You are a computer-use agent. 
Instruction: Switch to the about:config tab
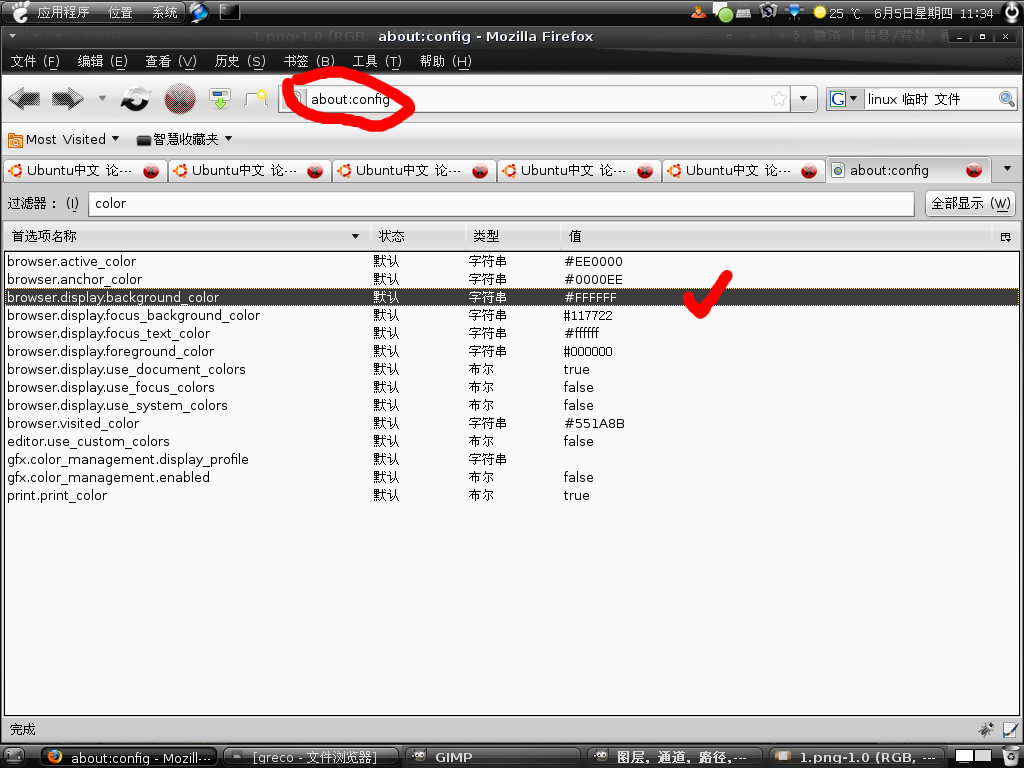point(908,170)
